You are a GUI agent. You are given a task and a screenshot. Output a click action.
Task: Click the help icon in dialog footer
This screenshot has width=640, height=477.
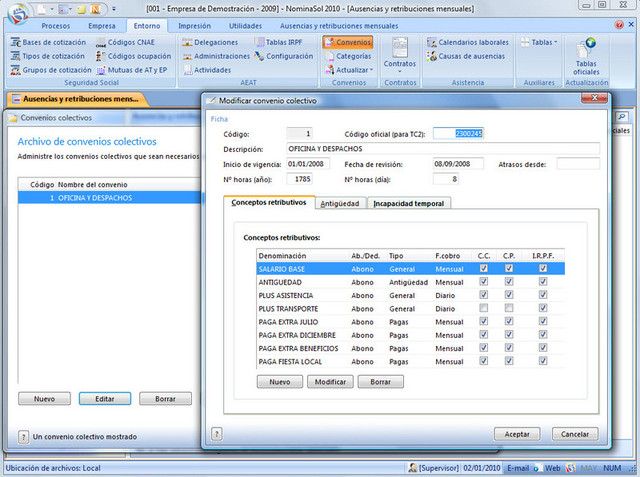coord(216,433)
